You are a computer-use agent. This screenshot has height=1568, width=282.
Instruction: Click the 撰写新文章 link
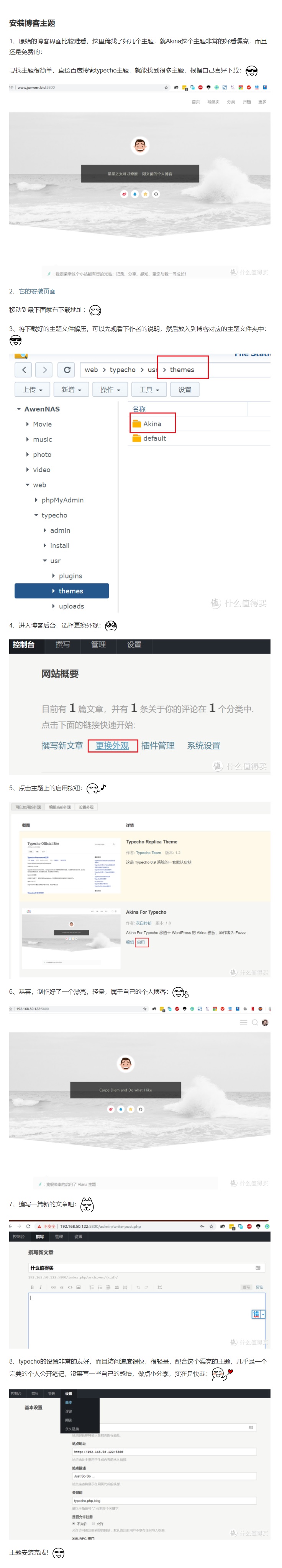62,746
